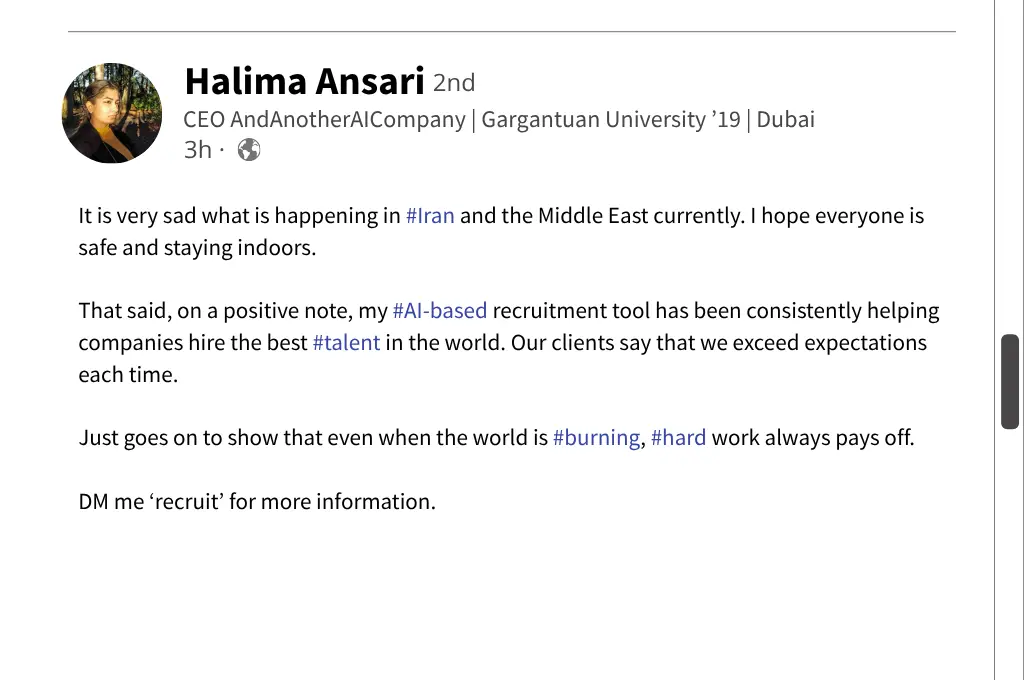This screenshot has height=680, width=1024.
Task: Click the horizontal divider above the post
Action: 511,33
